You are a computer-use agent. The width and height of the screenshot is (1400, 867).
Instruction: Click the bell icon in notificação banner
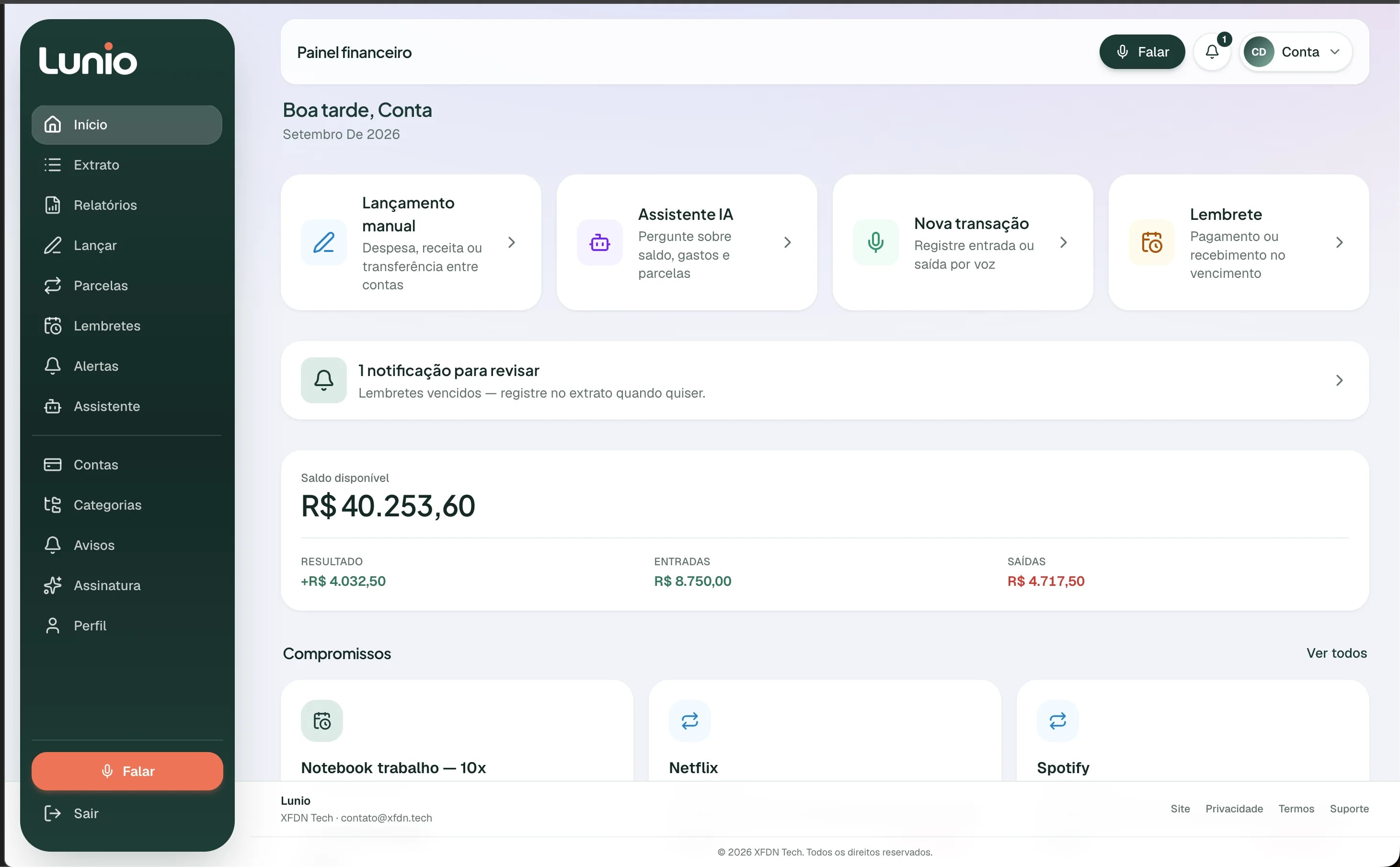click(324, 380)
